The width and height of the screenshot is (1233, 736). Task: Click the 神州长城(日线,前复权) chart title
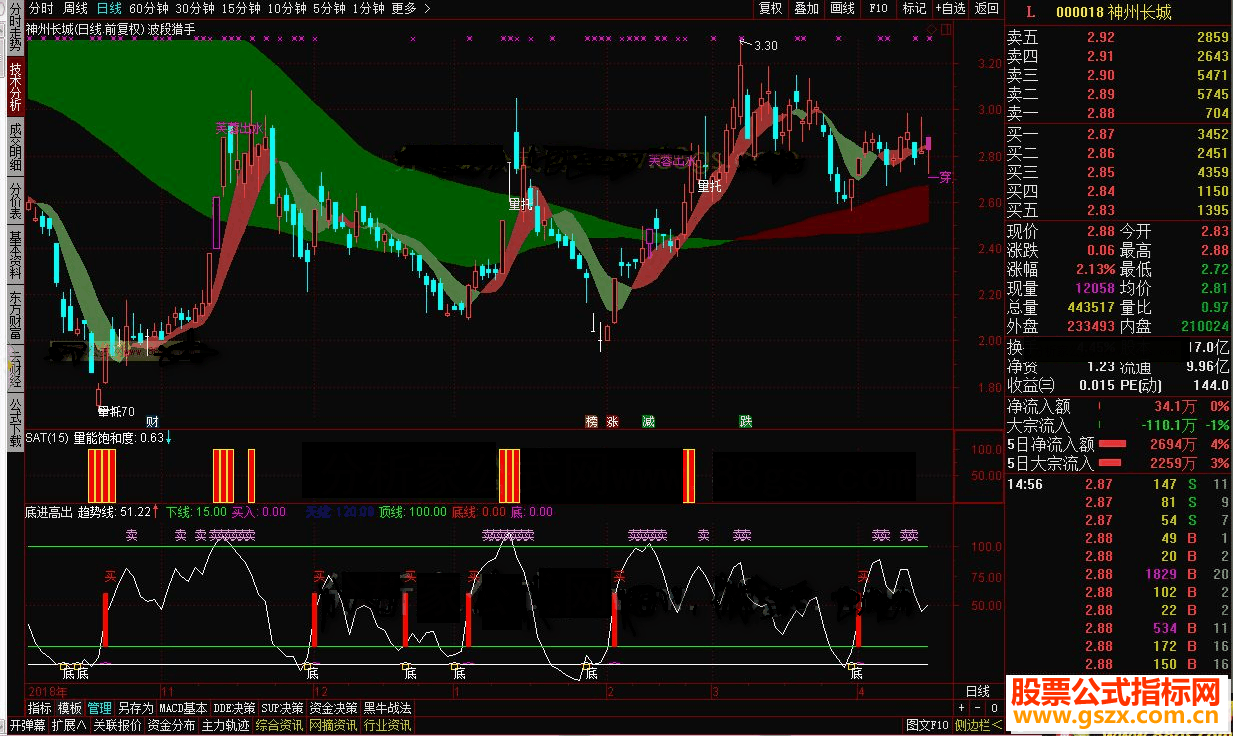point(85,29)
